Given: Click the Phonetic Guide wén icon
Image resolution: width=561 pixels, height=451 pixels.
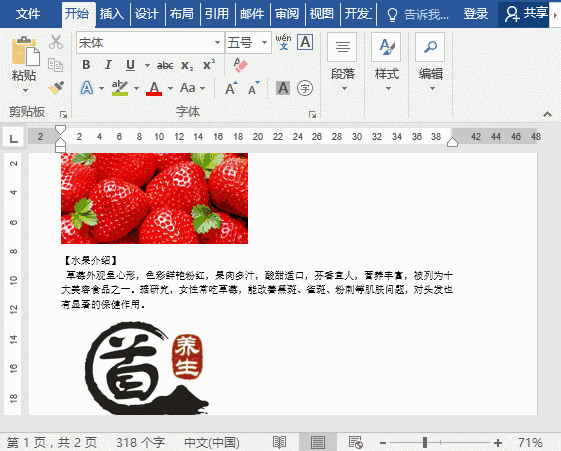Looking at the screenshot, I should pos(283,42).
